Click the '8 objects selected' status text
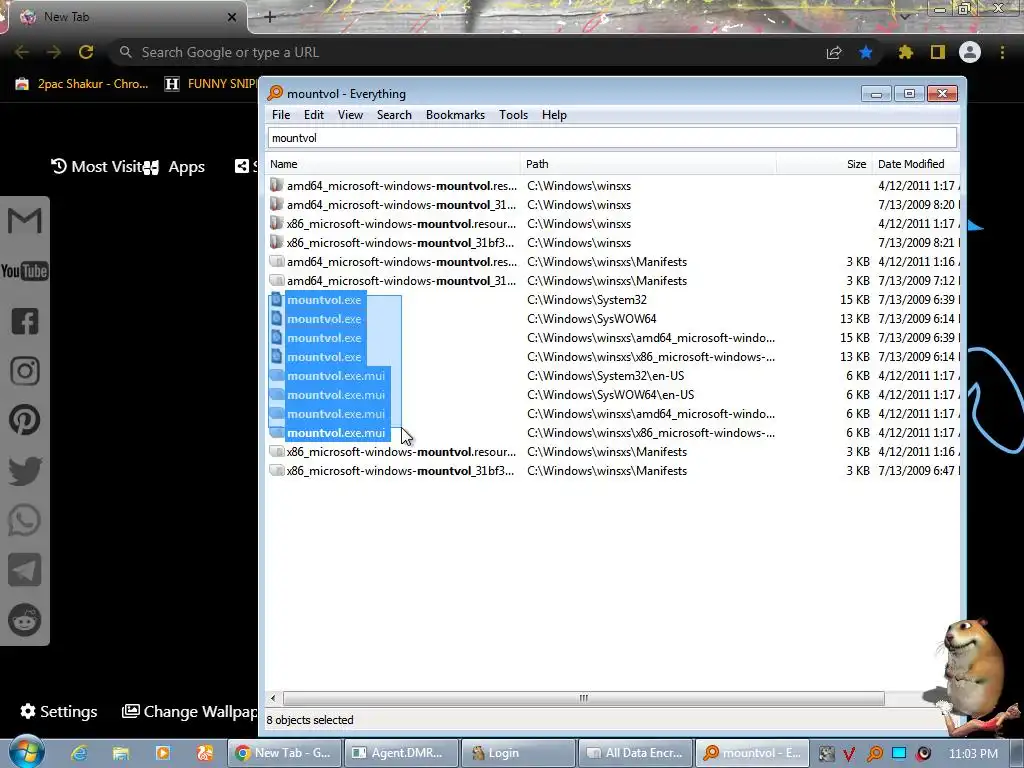The image size is (1024, 768). 310,720
